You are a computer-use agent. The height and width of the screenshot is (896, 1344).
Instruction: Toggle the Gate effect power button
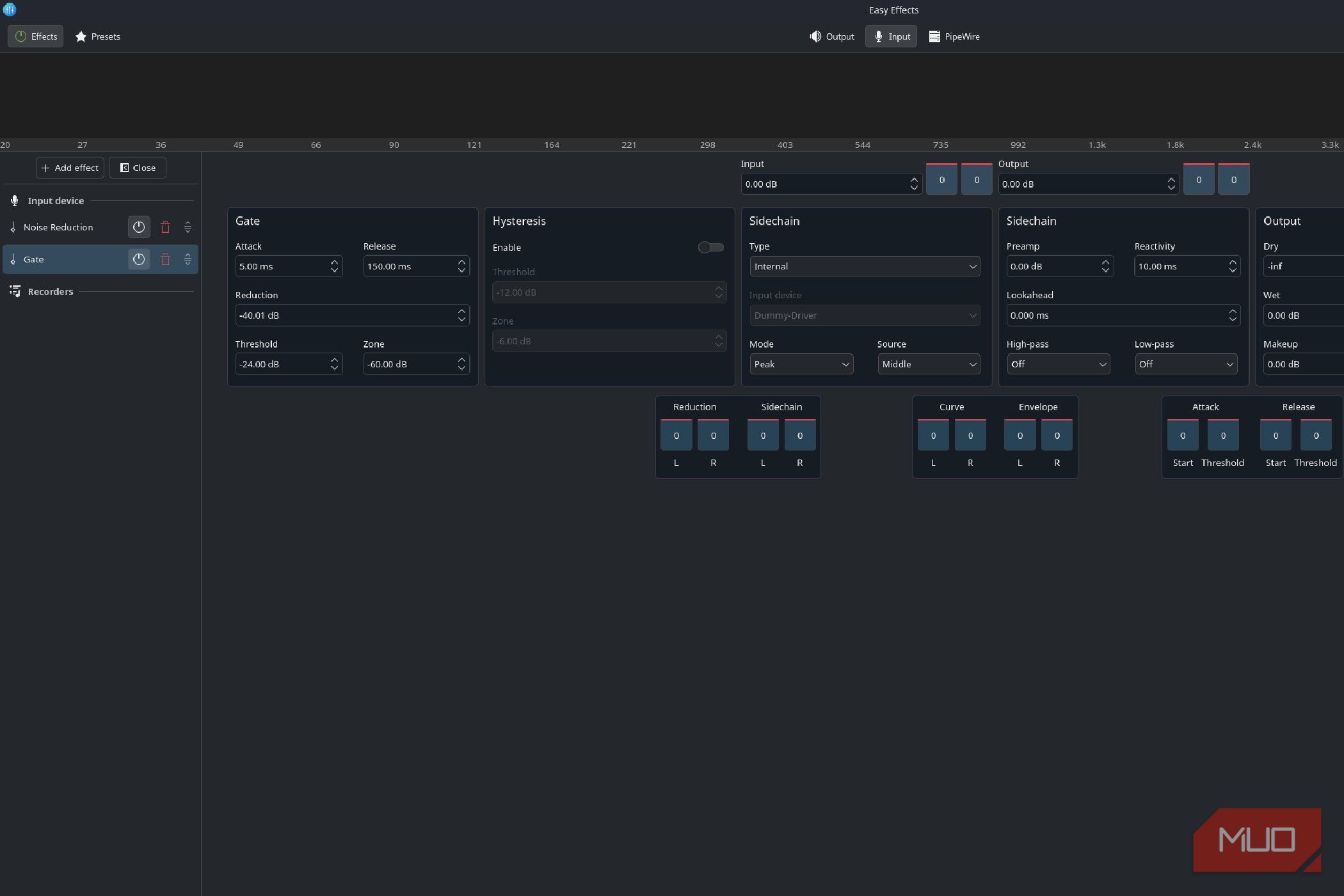click(x=139, y=259)
